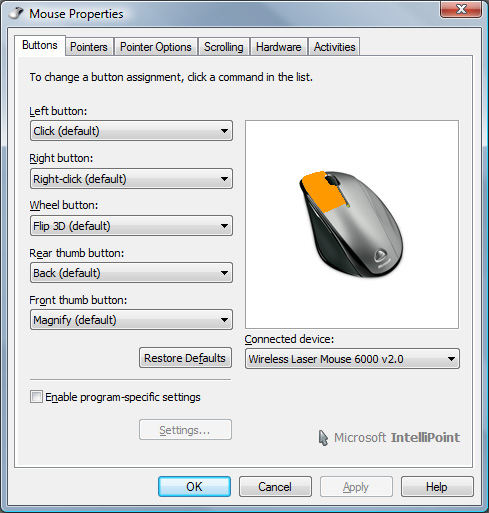Expand the Rear thumb button dropdown
489x513 pixels.
[131, 273]
